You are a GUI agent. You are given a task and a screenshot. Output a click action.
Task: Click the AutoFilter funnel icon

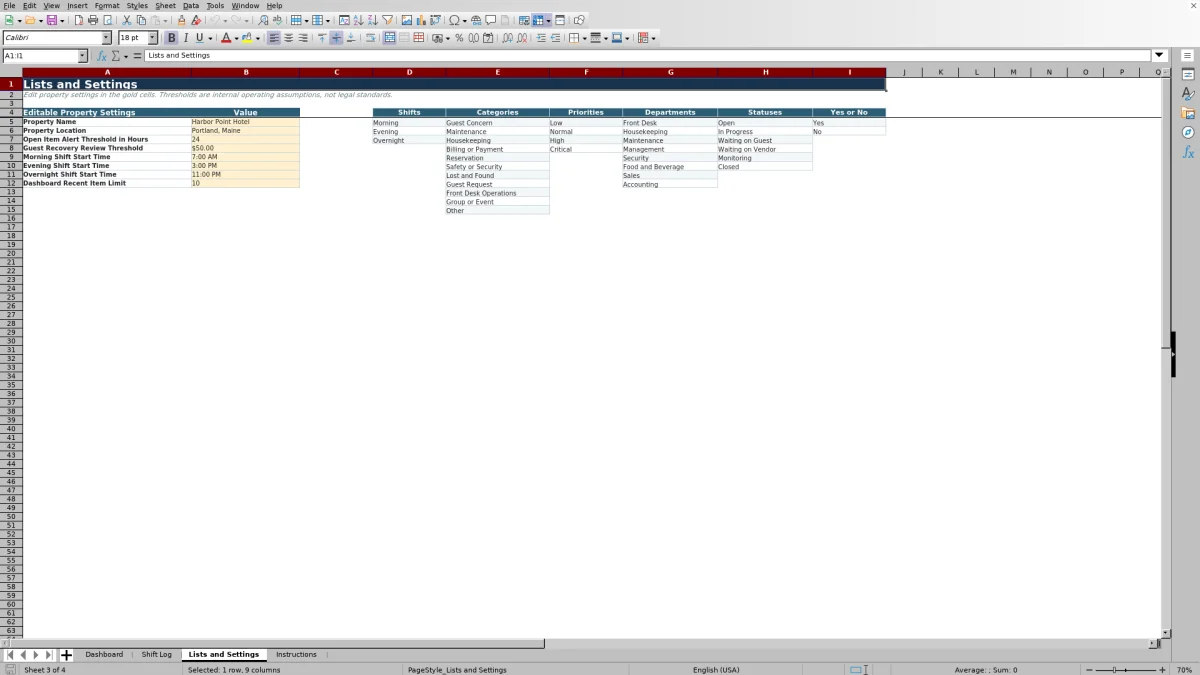(387, 20)
